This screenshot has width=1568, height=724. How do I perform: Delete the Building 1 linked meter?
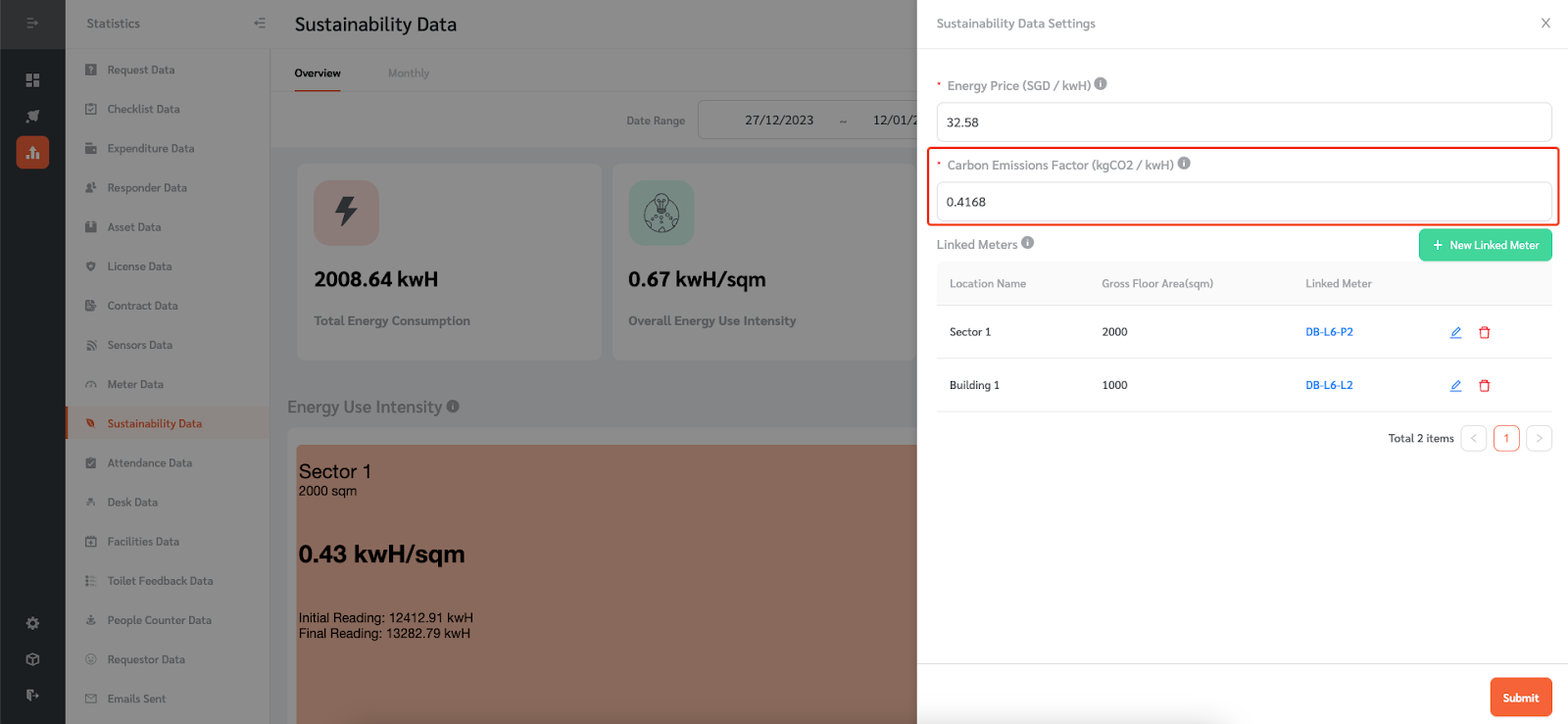[1484, 385]
